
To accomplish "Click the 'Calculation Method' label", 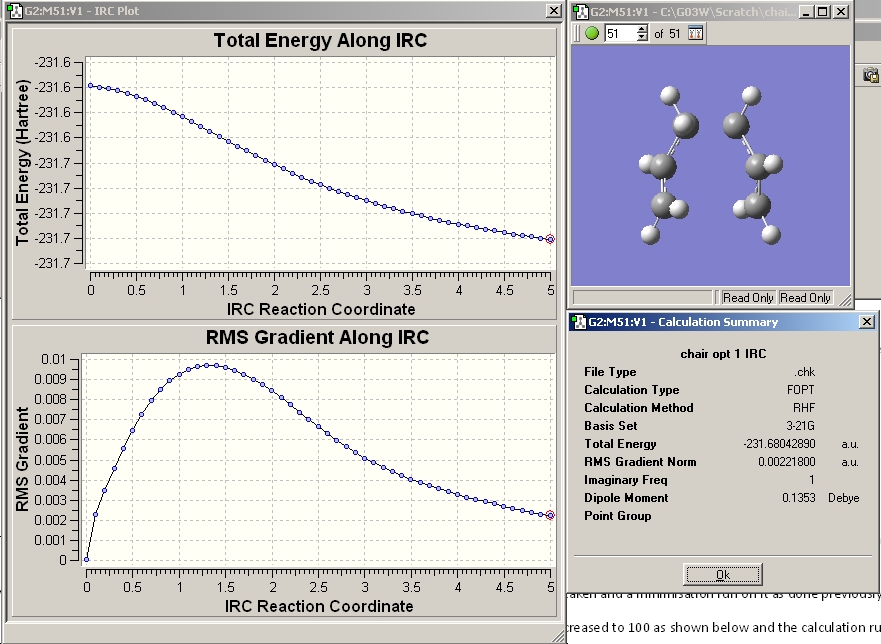I will pos(639,408).
